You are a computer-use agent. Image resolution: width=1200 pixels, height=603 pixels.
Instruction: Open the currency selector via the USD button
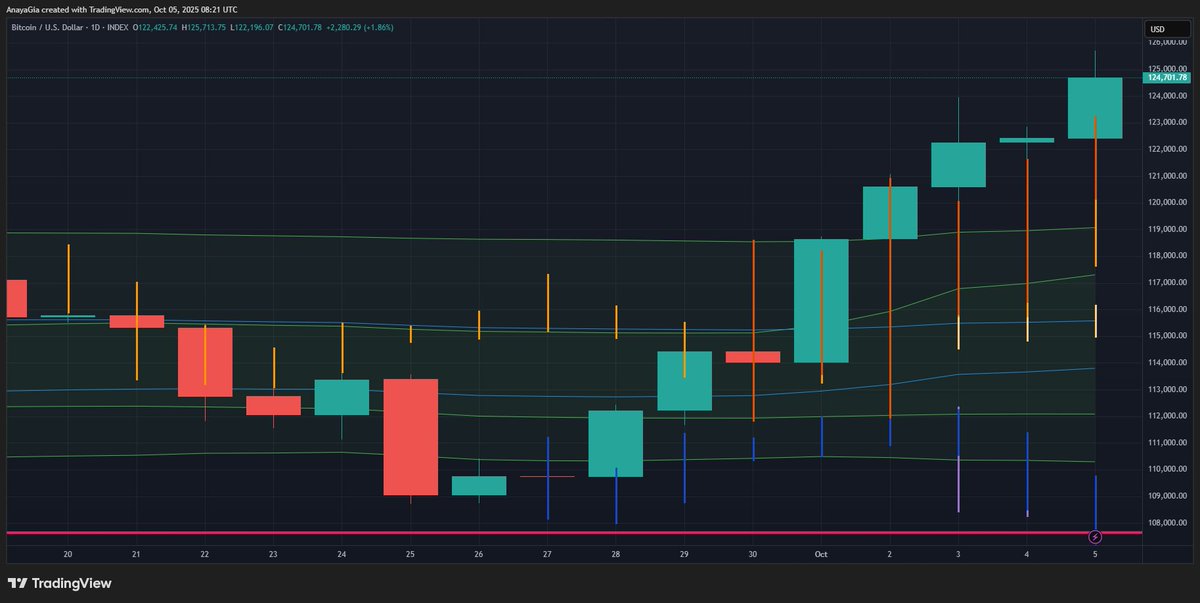pyautogui.click(x=1166, y=28)
